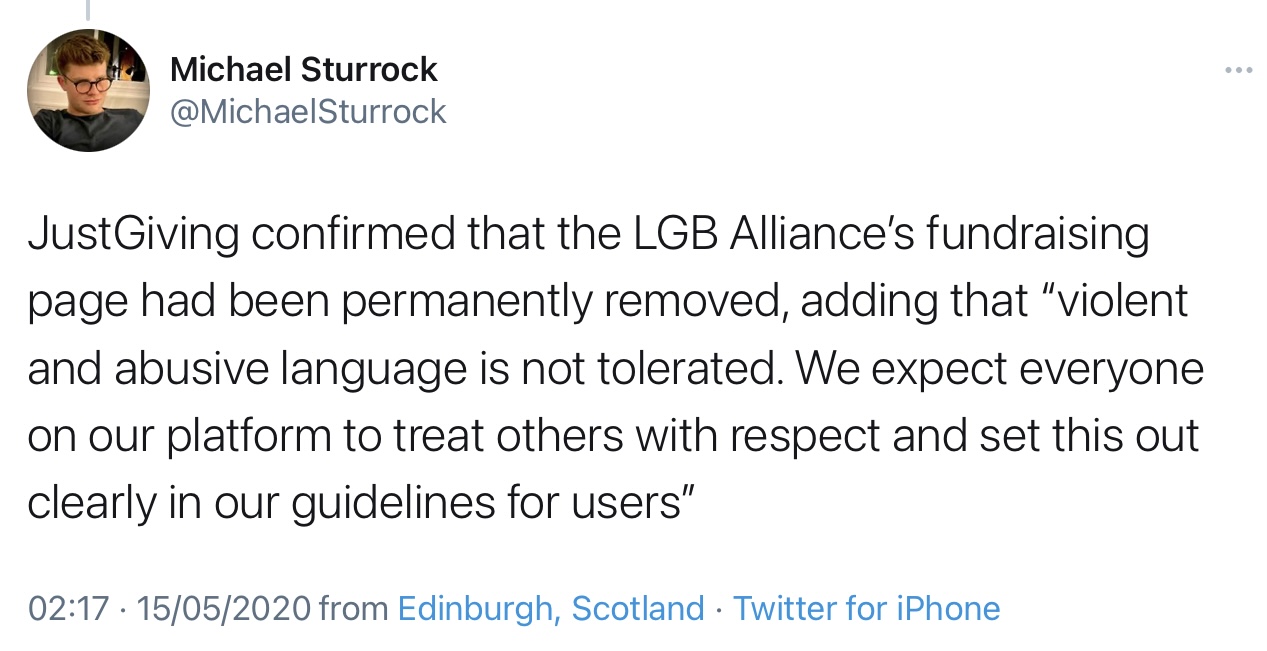Click the display name Michael Sturrock

click(304, 69)
